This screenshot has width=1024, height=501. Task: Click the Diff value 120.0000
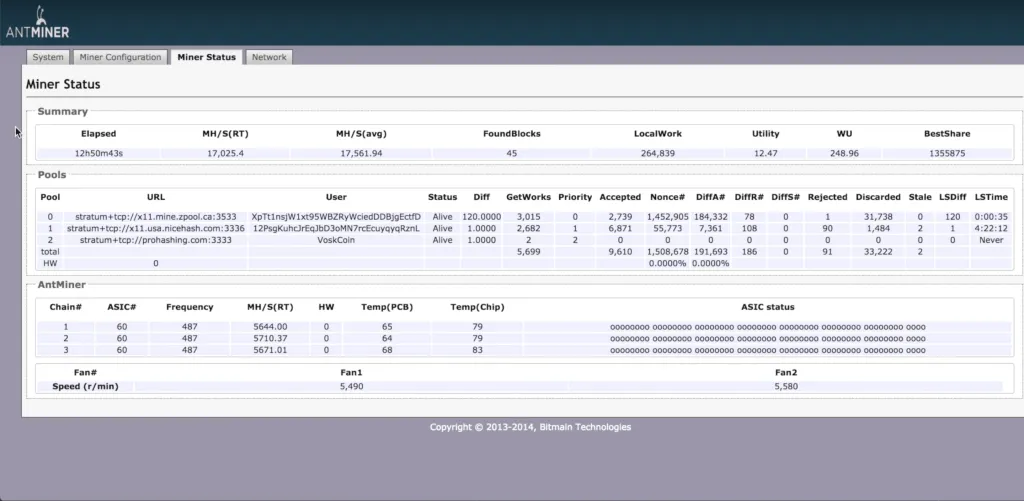(x=481, y=217)
